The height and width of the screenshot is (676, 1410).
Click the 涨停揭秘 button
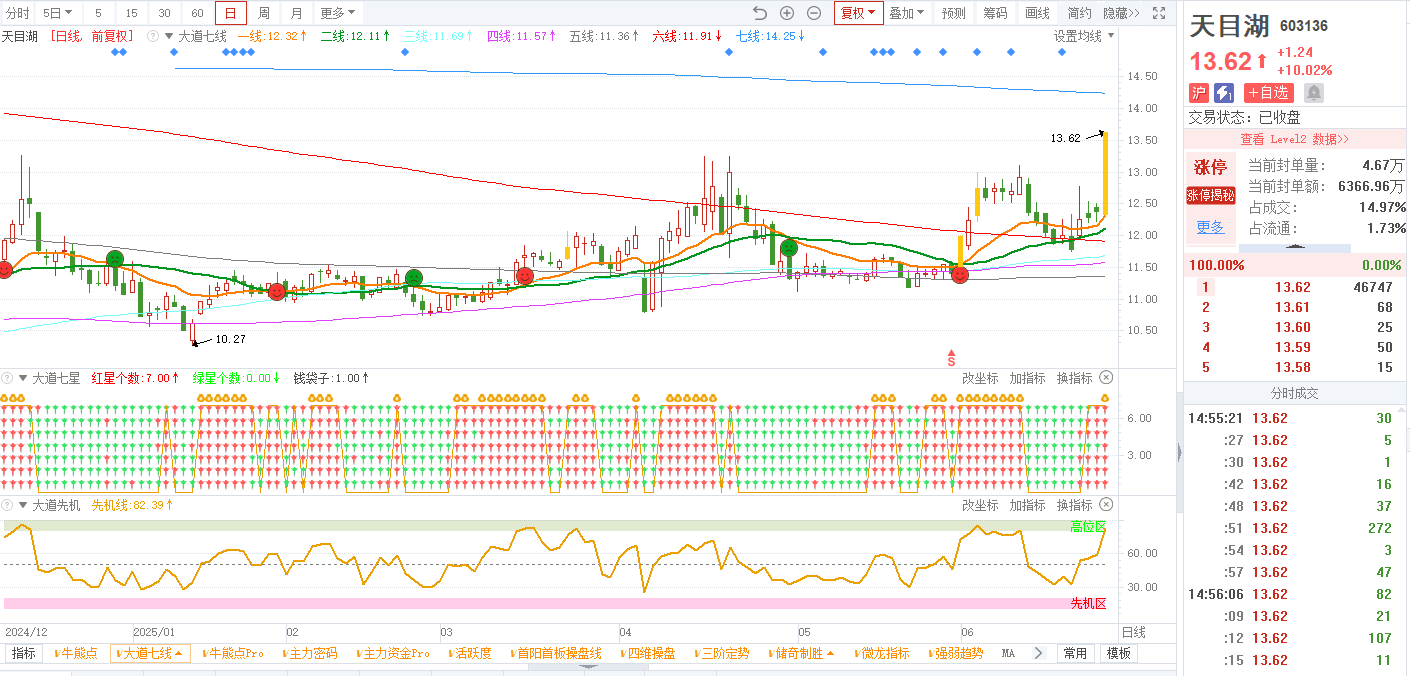pos(1211,195)
